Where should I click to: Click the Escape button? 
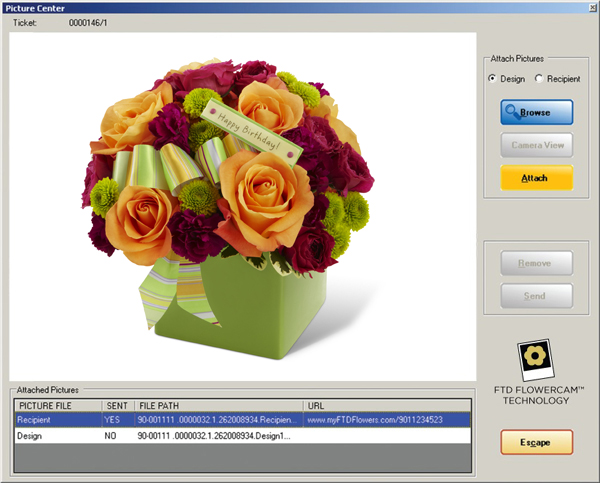tap(537, 442)
